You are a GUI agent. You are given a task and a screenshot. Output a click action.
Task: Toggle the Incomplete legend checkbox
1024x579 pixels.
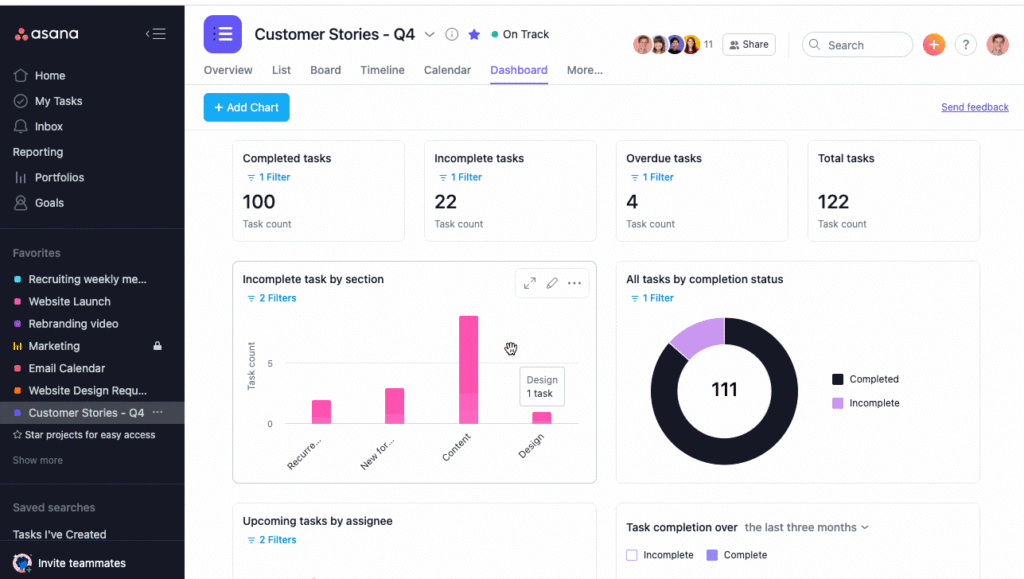633,554
